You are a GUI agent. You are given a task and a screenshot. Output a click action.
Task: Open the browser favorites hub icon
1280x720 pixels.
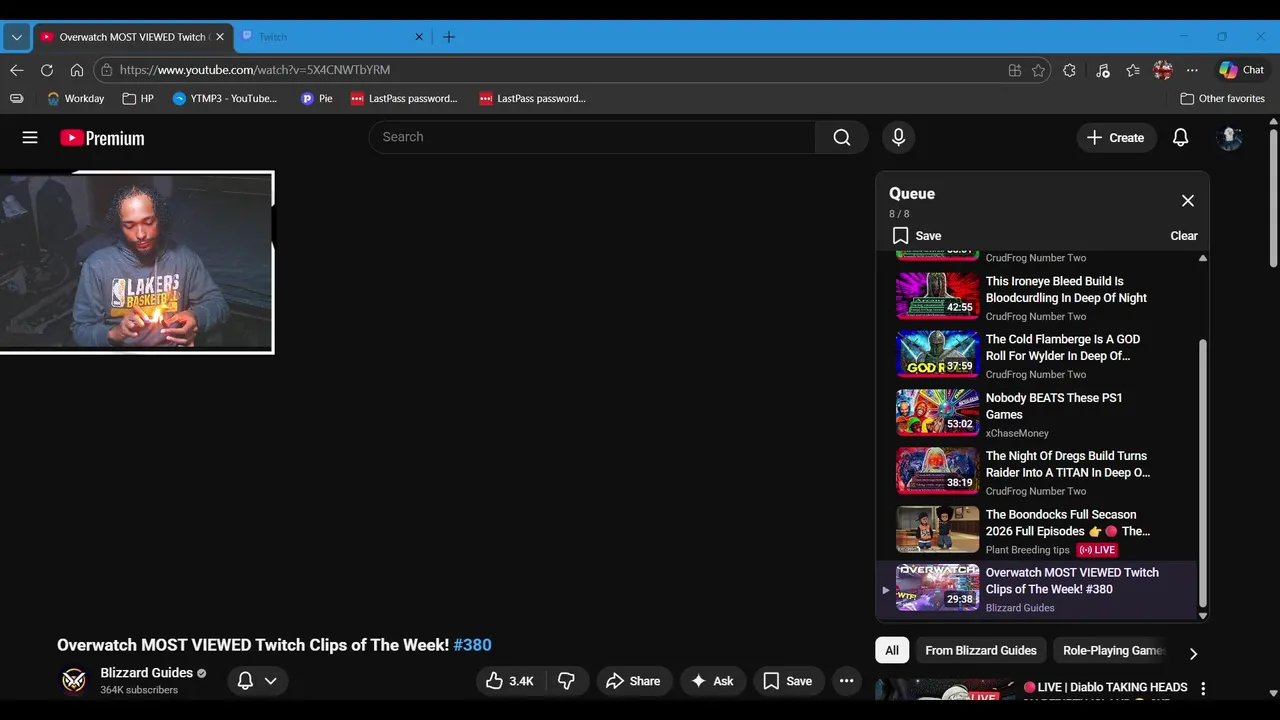click(1132, 70)
